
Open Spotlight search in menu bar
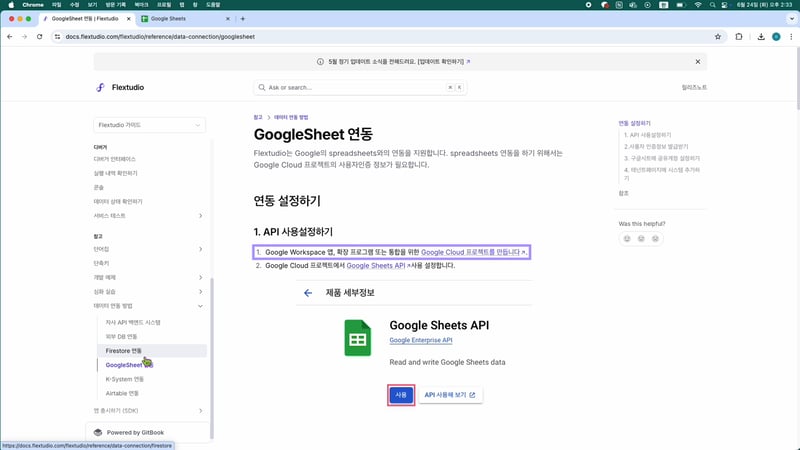(712, 5)
